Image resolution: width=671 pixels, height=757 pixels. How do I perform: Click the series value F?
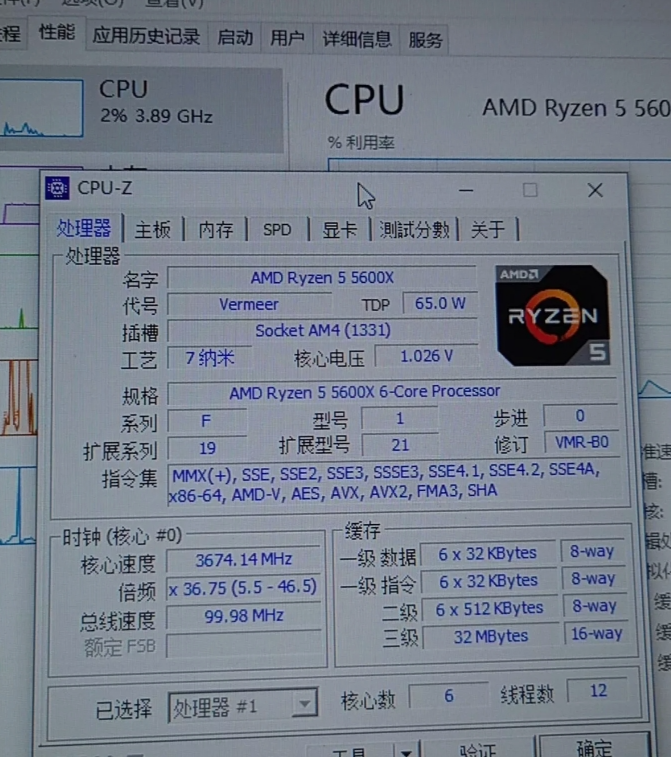click(x=207, y=421)
